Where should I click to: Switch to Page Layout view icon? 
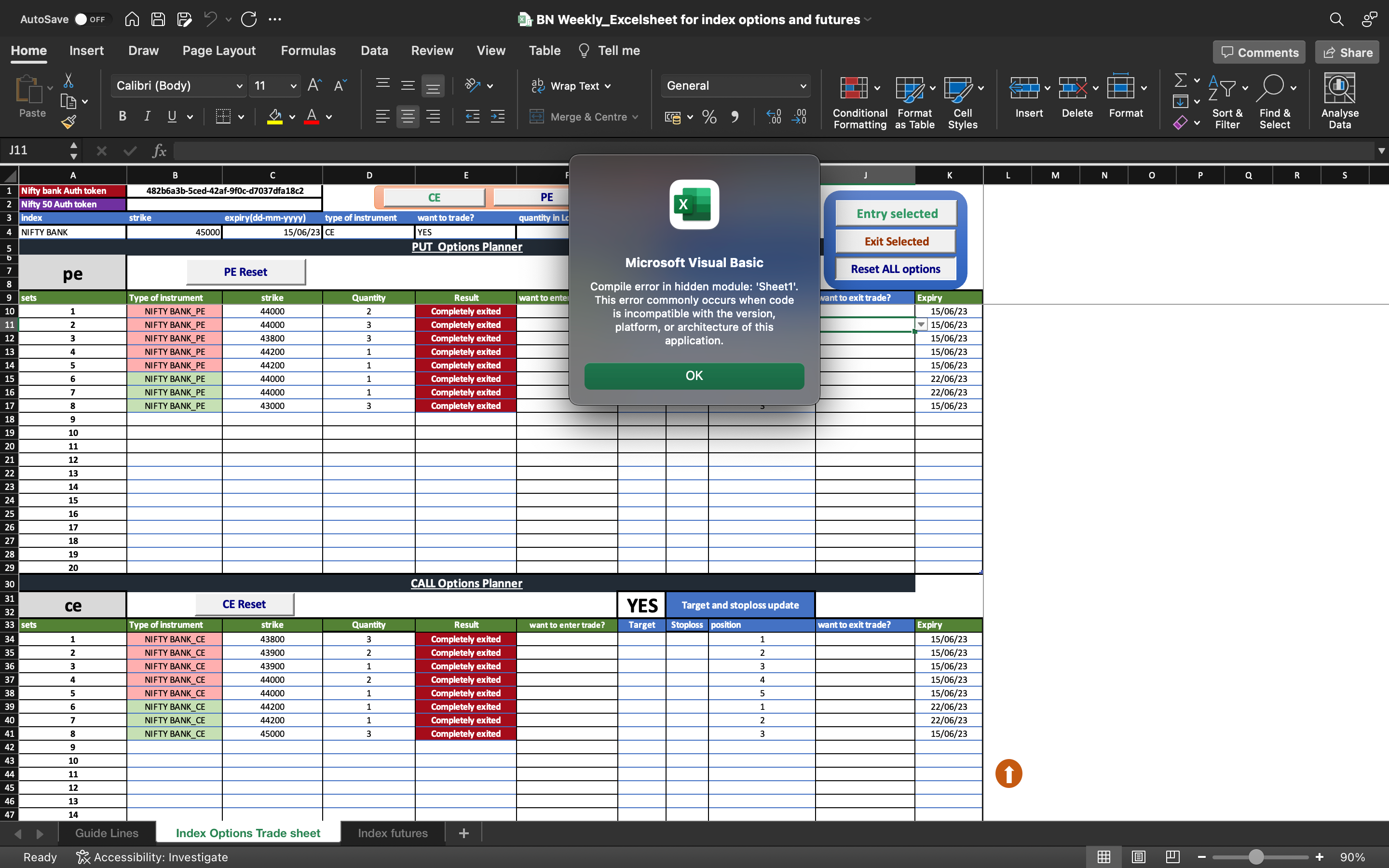pos(1138,856)
